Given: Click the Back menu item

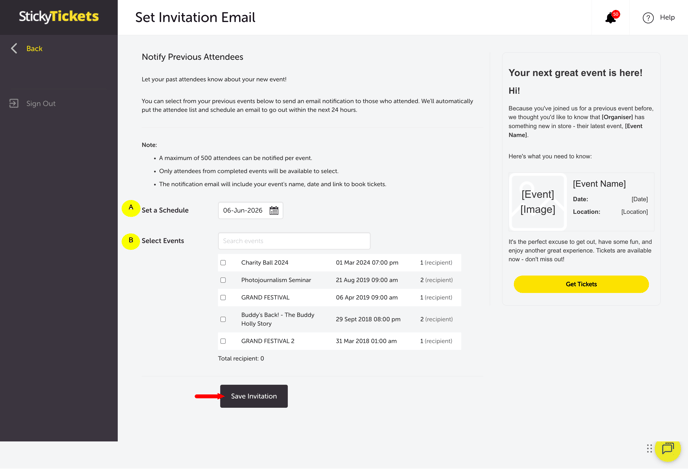Looking at the screenshot, I should [x=34, y=48].
